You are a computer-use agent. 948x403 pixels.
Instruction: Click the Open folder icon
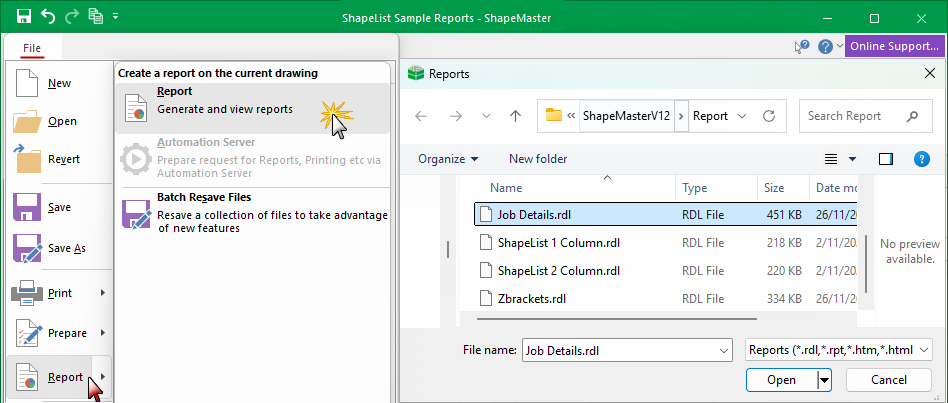point(30,121)
